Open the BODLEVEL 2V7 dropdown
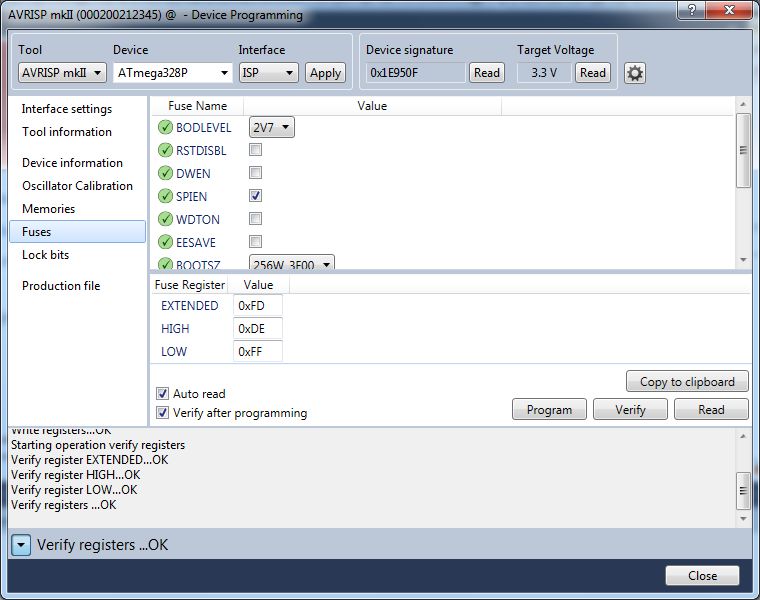The width and height of the screenshot is (760, 600). click(x=271, y=127)
